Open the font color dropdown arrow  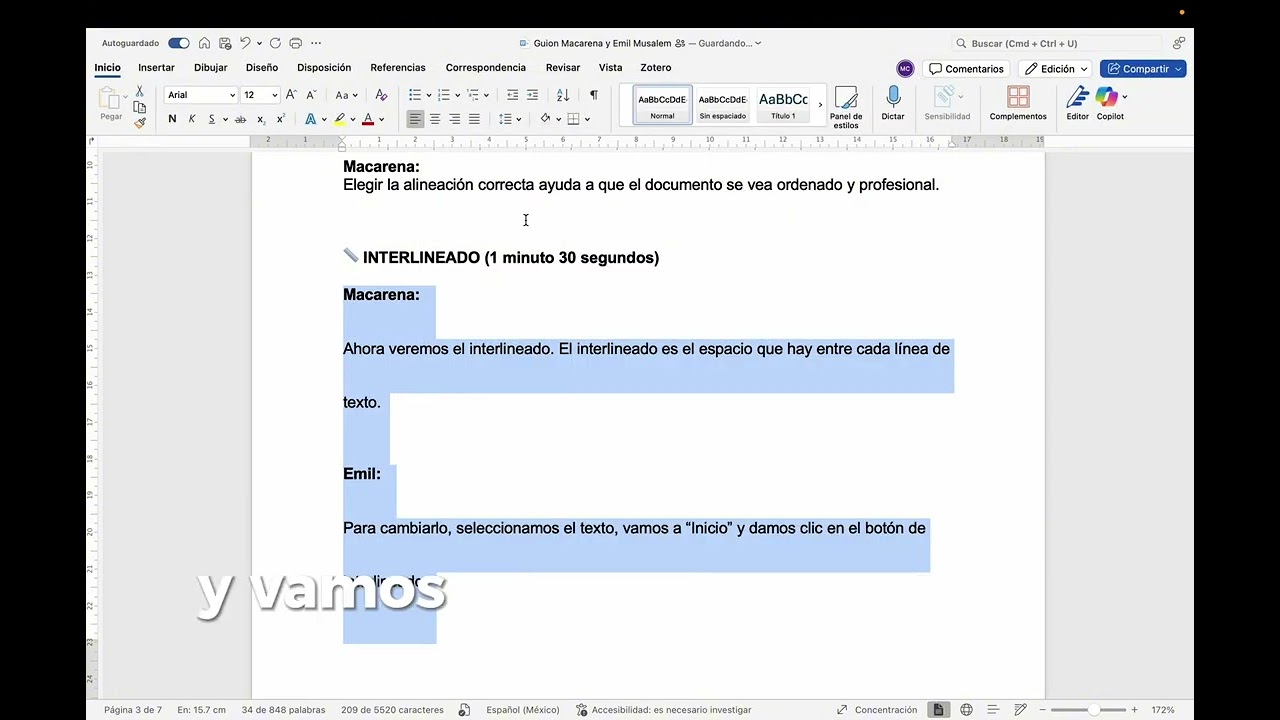point(381,119)
